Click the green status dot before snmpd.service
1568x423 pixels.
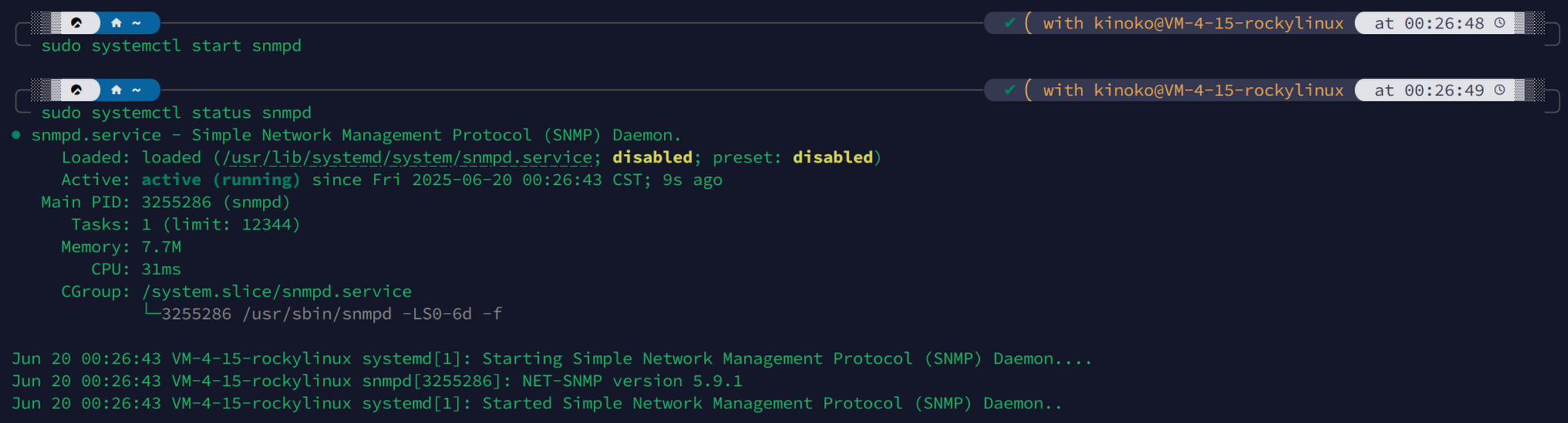pos(16,135)
